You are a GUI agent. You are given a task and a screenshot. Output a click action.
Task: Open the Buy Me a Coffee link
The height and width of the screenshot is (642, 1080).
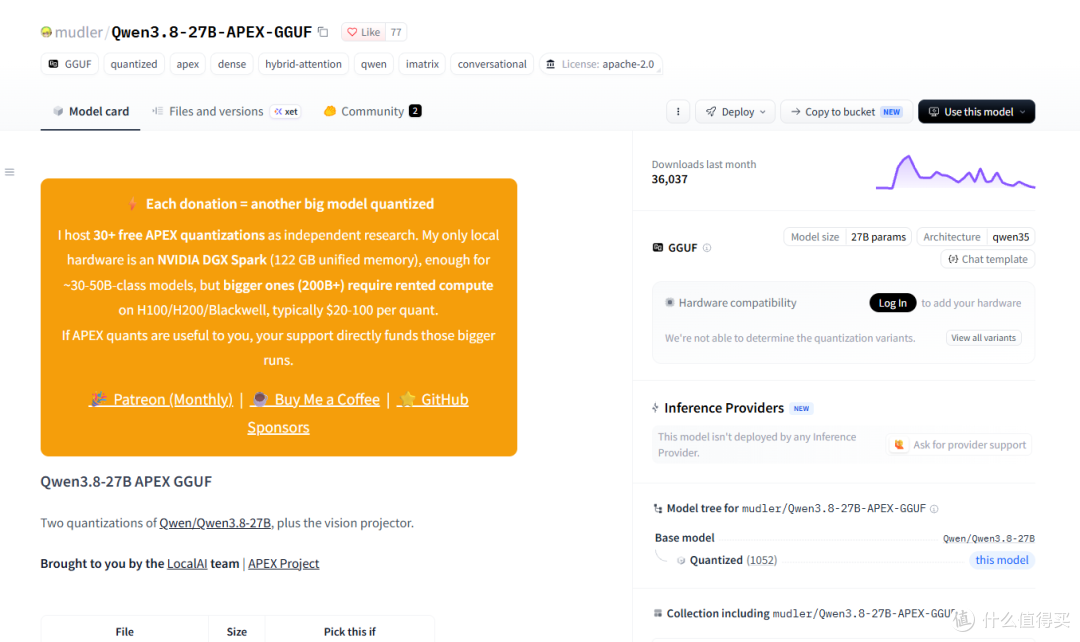point(315,399)
